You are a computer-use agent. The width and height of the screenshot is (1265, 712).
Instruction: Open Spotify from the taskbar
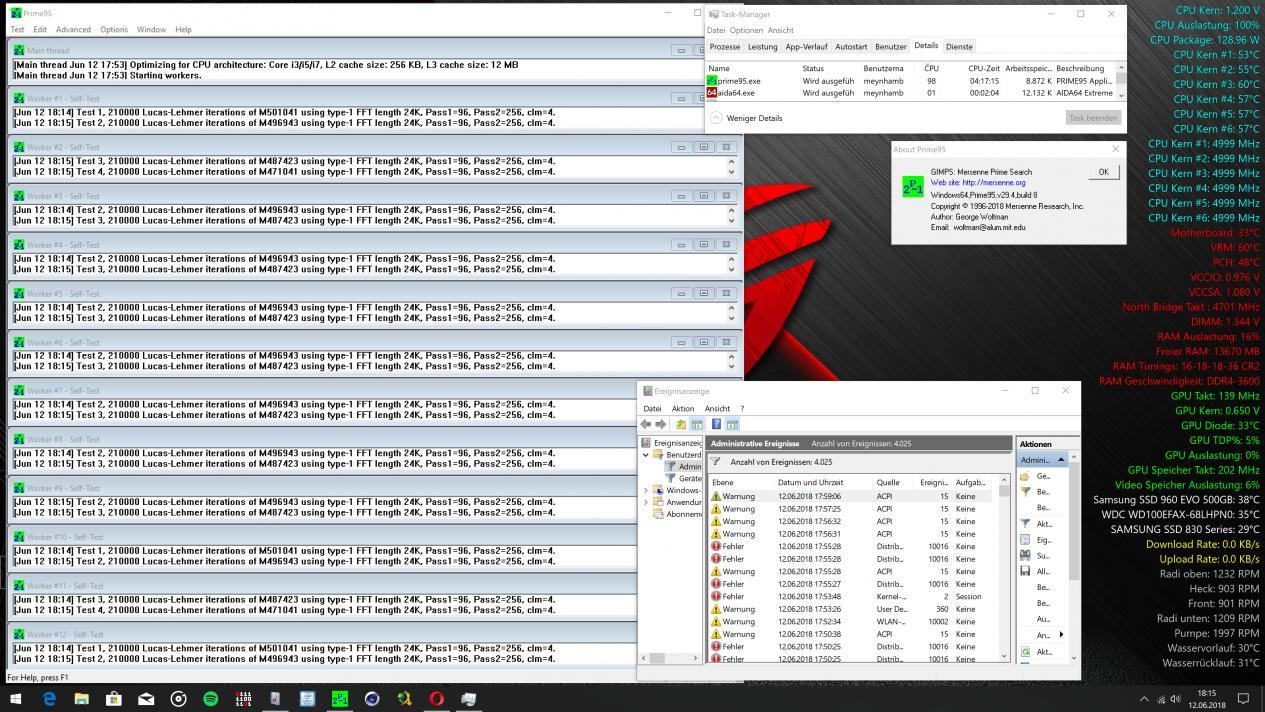[x=210, y=699]
